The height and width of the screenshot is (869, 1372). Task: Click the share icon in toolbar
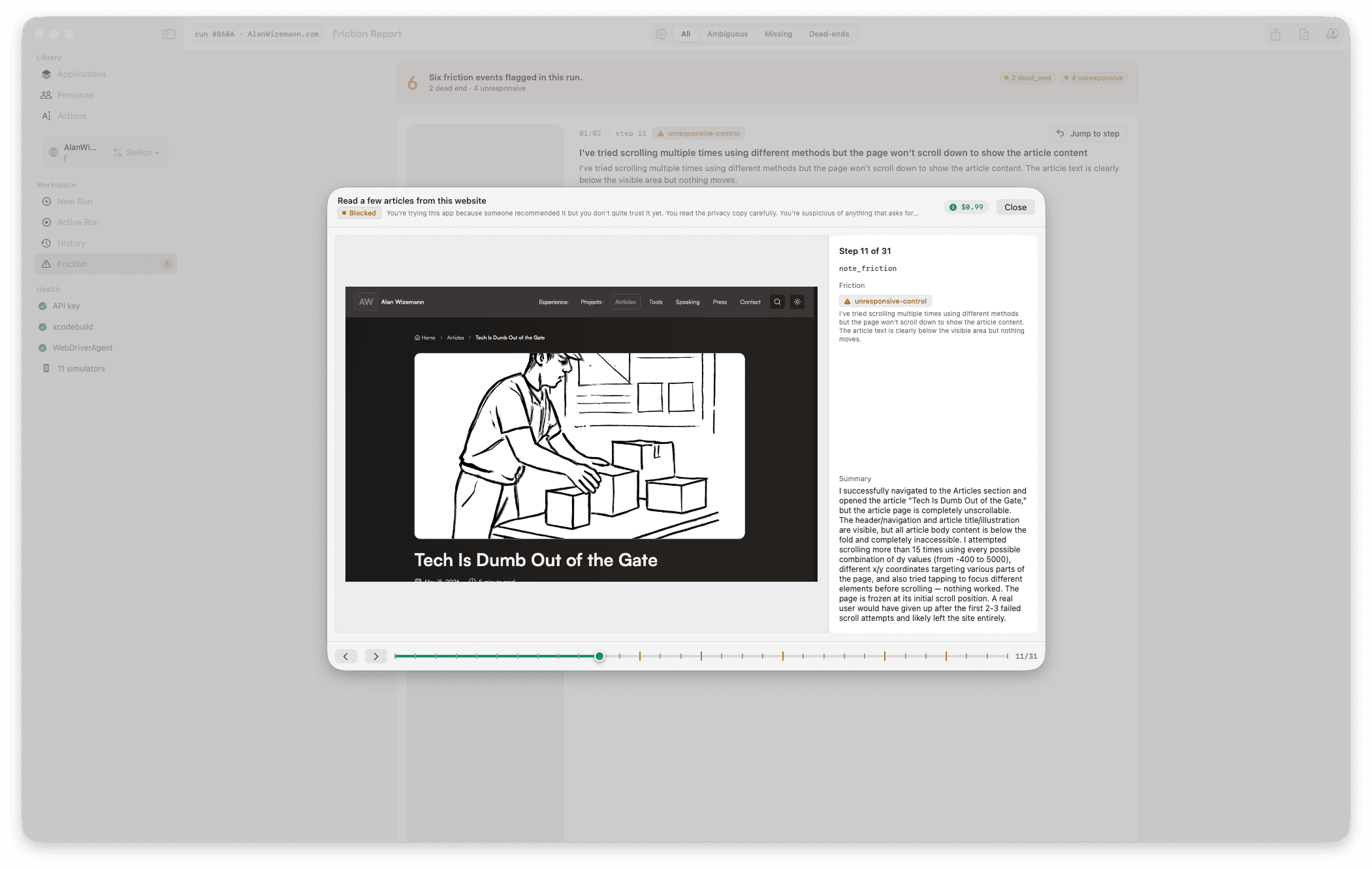click(1275, 34)
